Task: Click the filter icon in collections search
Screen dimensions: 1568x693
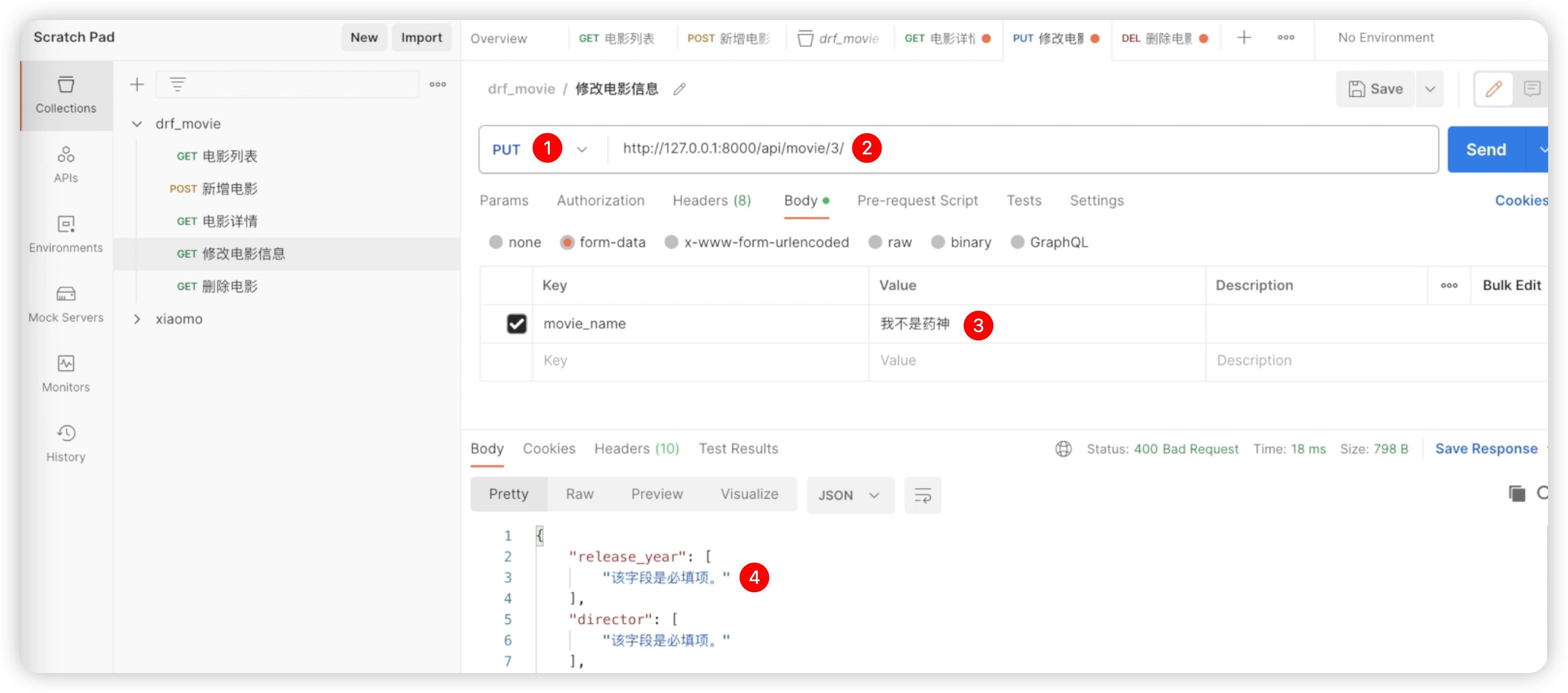Action: click(177, 85)
